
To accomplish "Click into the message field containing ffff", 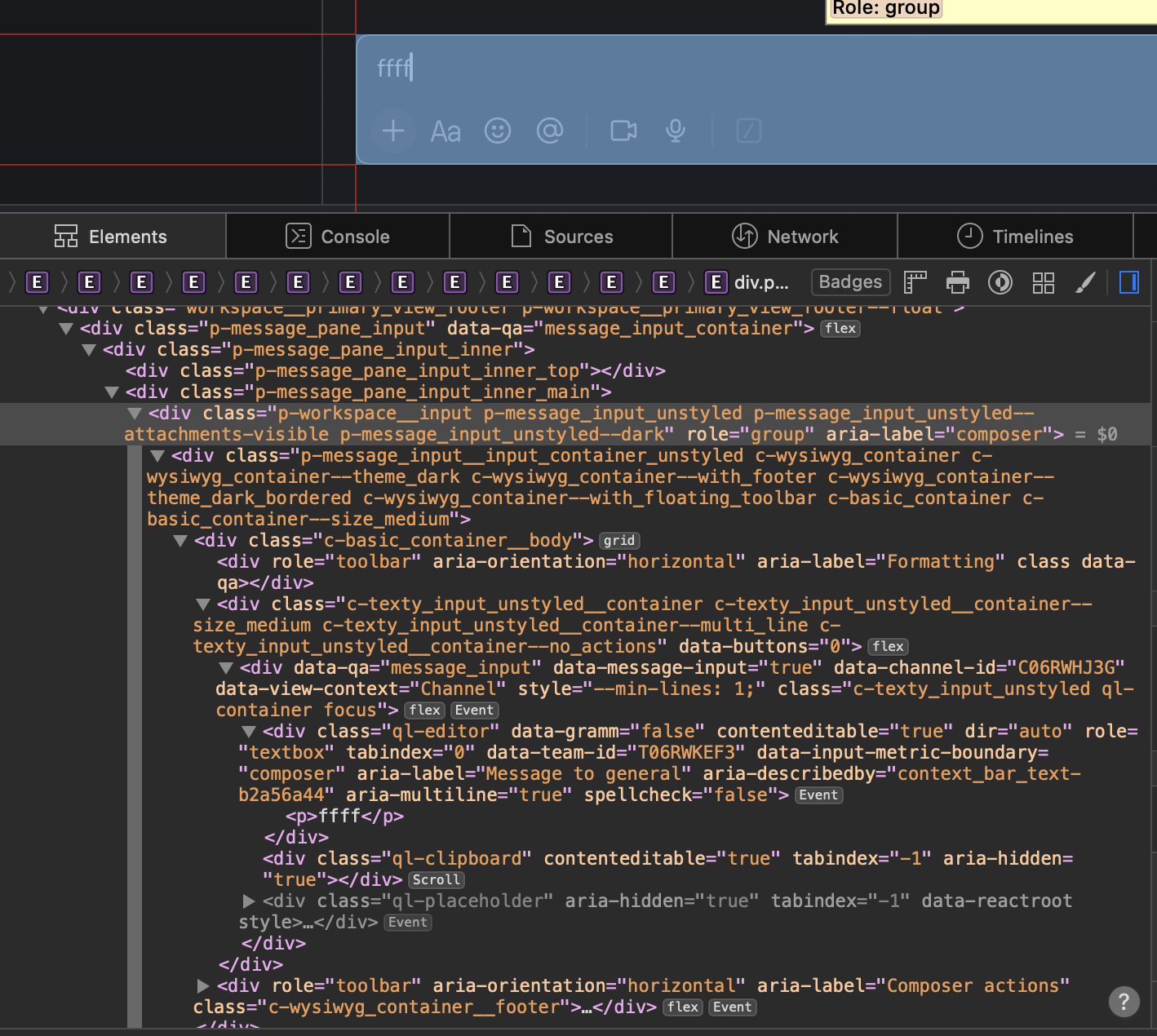I will pos(756,67).
